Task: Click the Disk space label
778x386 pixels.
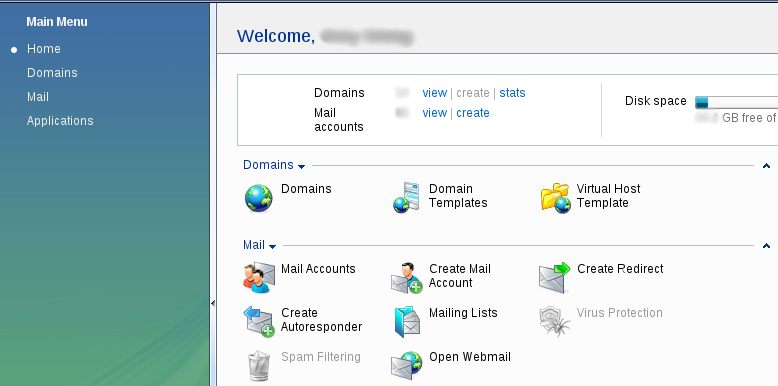Action: [655, 101]
